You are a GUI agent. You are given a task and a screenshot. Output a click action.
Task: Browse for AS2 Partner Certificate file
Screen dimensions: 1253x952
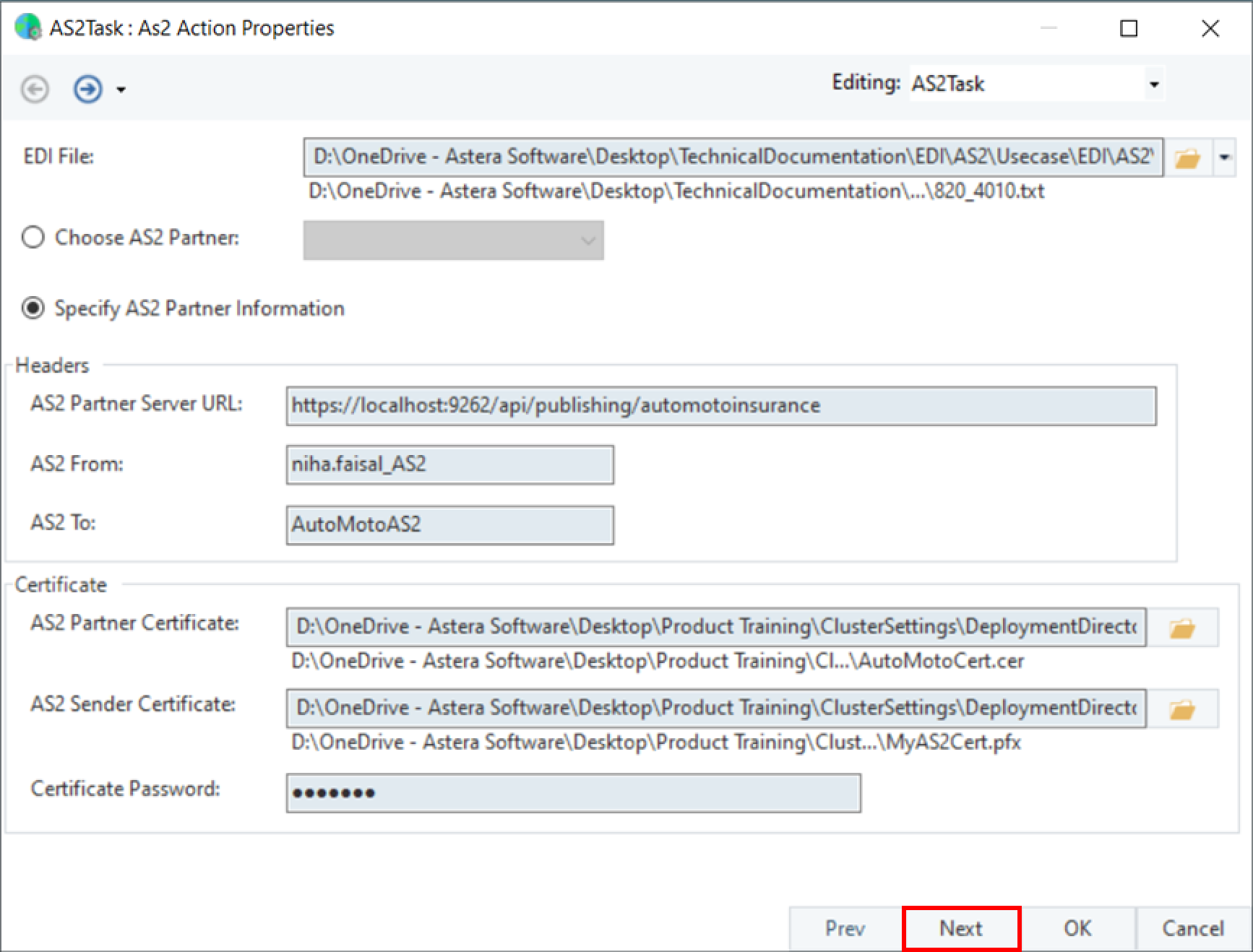tap(1182, 628)
